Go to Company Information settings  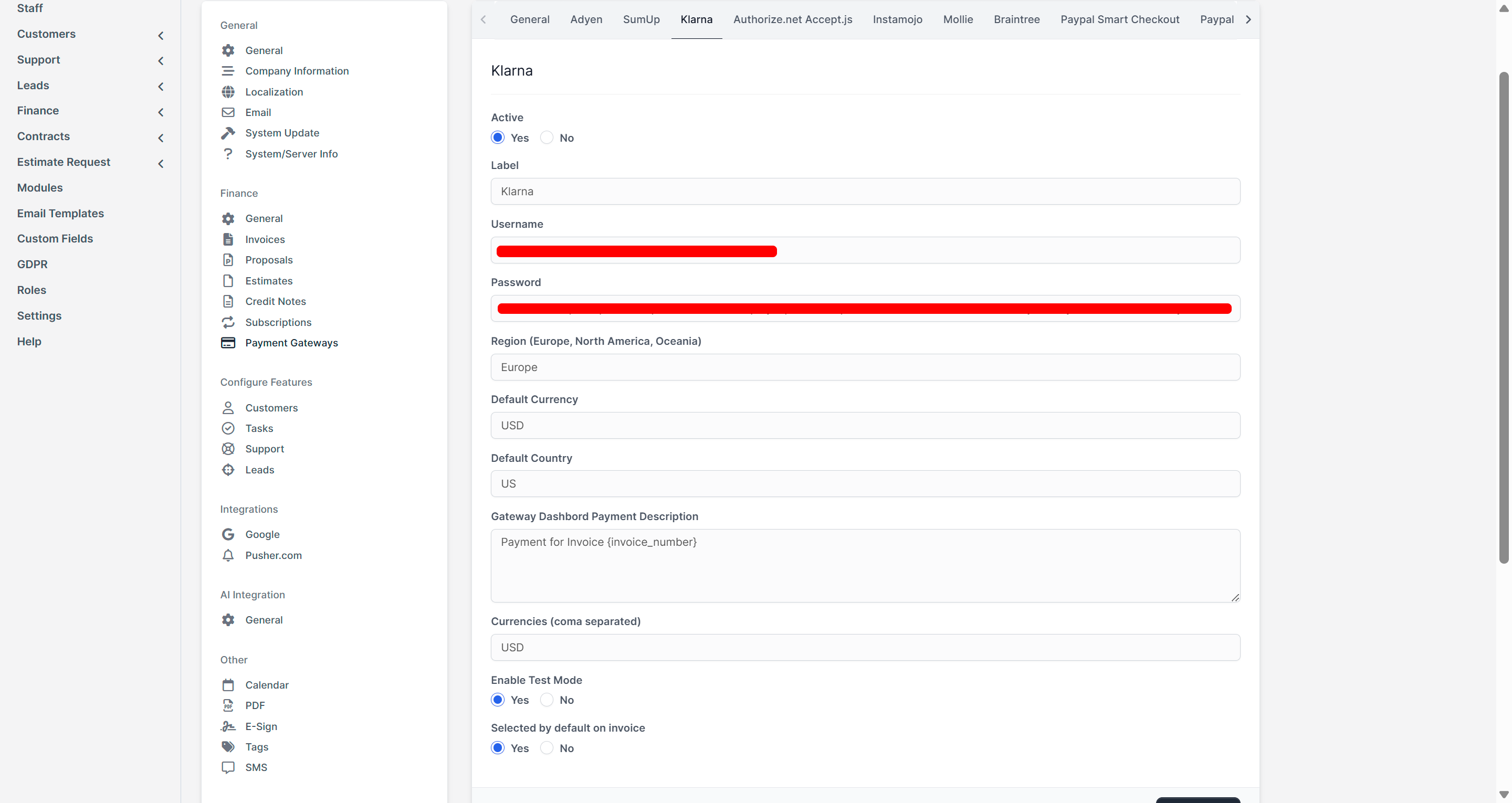point(297,71)
